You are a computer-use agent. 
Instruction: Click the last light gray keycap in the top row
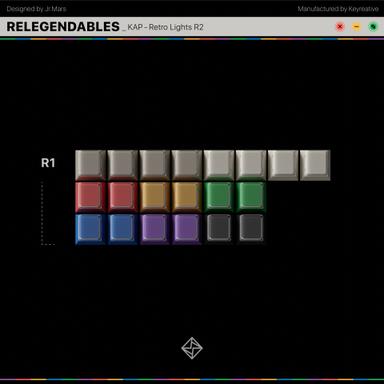pos(315,165)
